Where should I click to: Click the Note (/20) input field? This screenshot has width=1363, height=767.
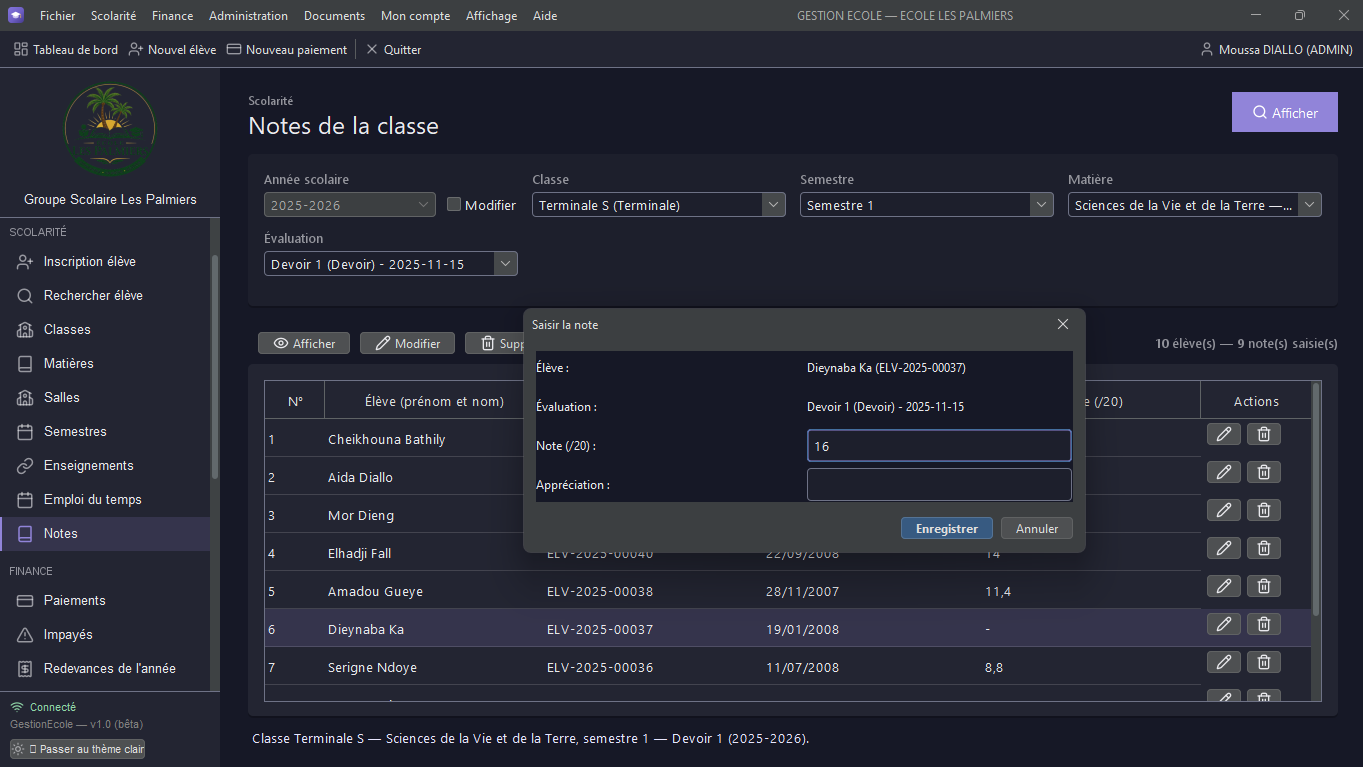tap(939, 446)
